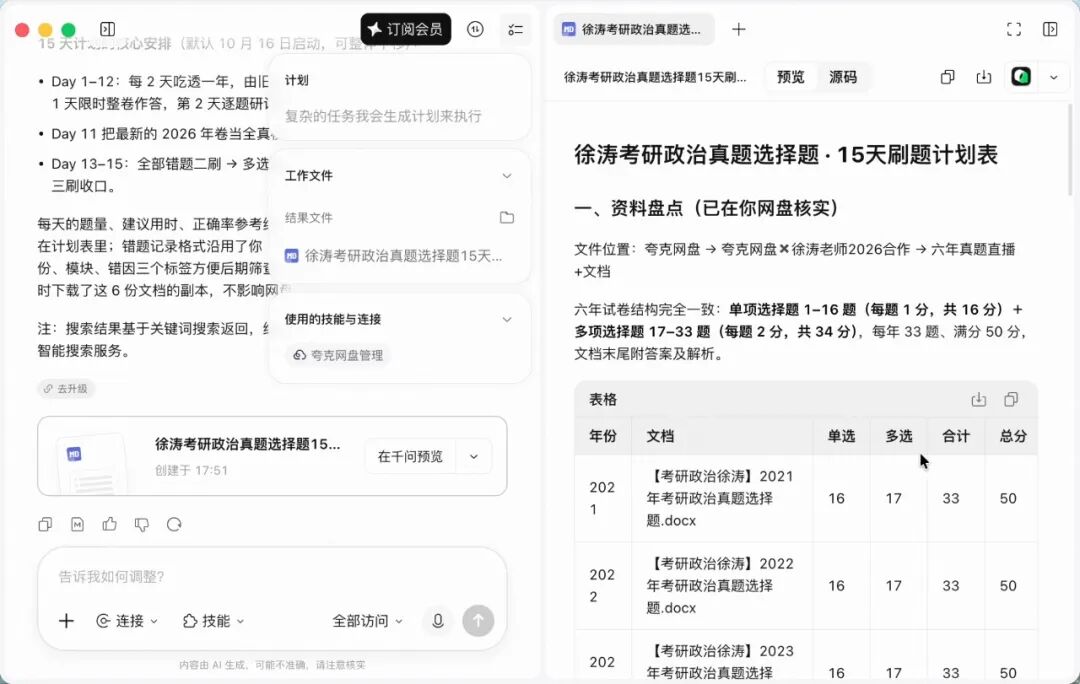1080x684 pixels.
Task: Click the 一、资料盘点 section heading
Action: tap(706, 208)
